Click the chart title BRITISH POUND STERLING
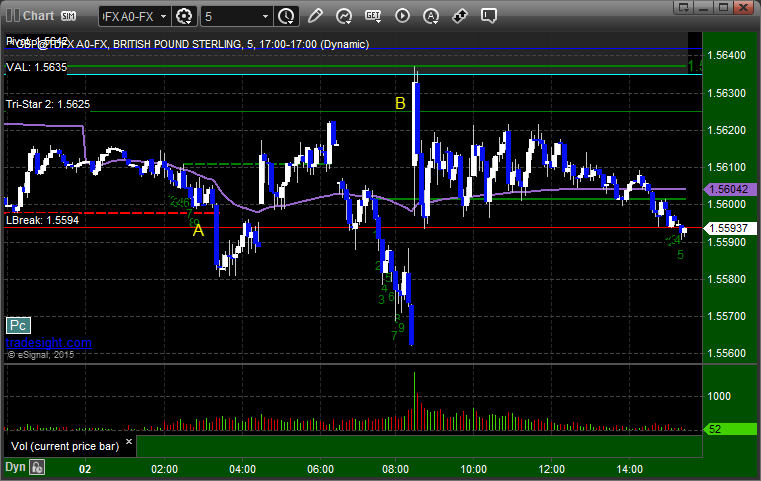The image size is (761, 481). pyautogui.click(x=177, y=44)
